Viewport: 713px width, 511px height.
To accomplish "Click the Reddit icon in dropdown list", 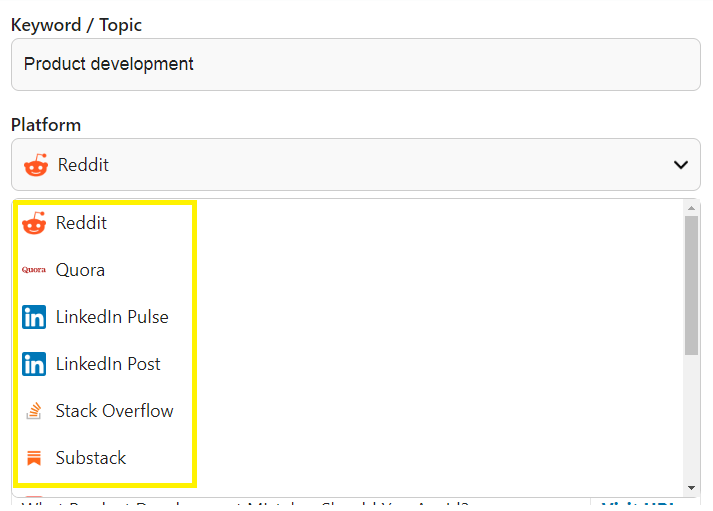I will [34, 223].
